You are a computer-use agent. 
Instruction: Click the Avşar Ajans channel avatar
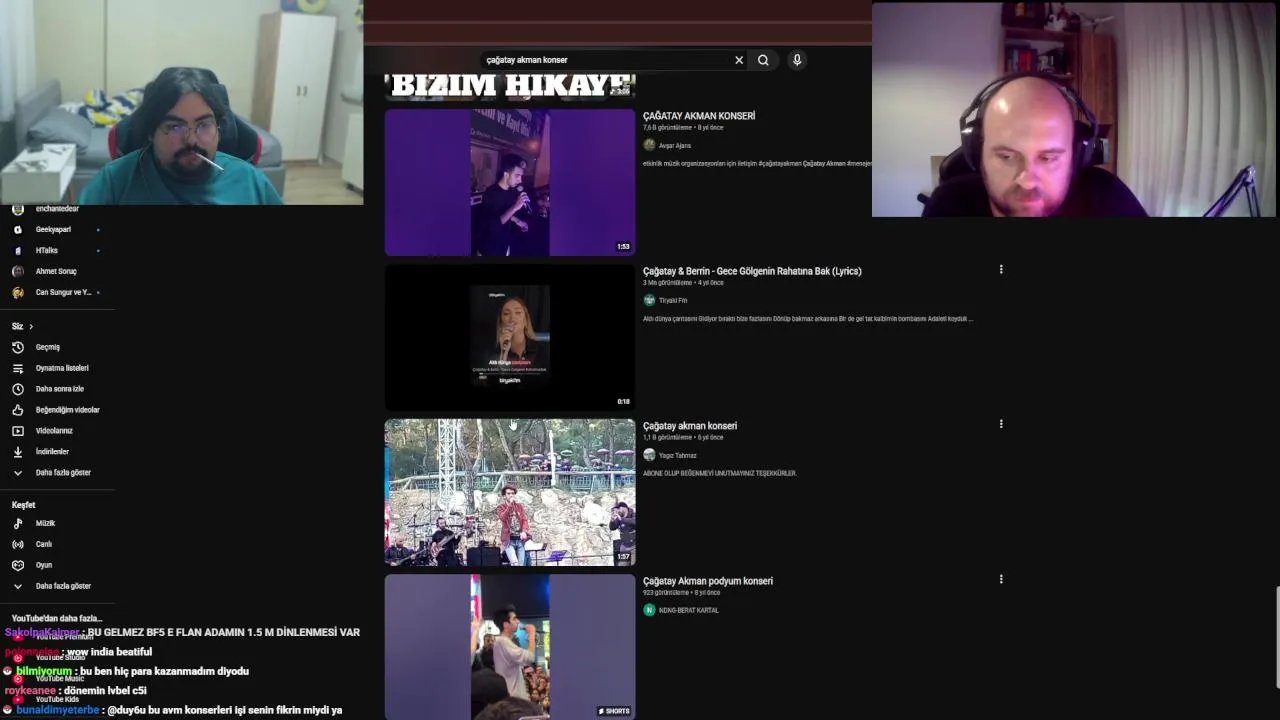[x=649, y=145]
